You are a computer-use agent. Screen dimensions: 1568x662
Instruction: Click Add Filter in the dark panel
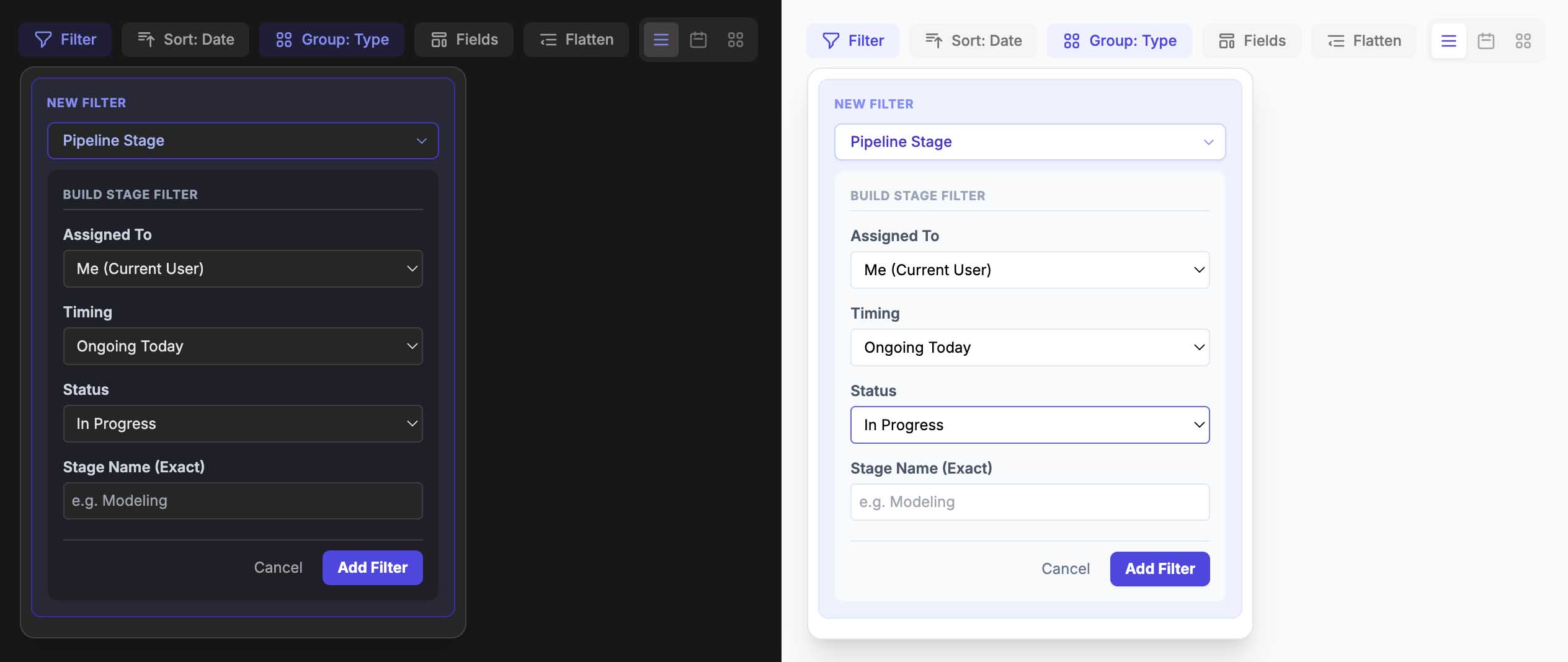[x=372, y=567]
